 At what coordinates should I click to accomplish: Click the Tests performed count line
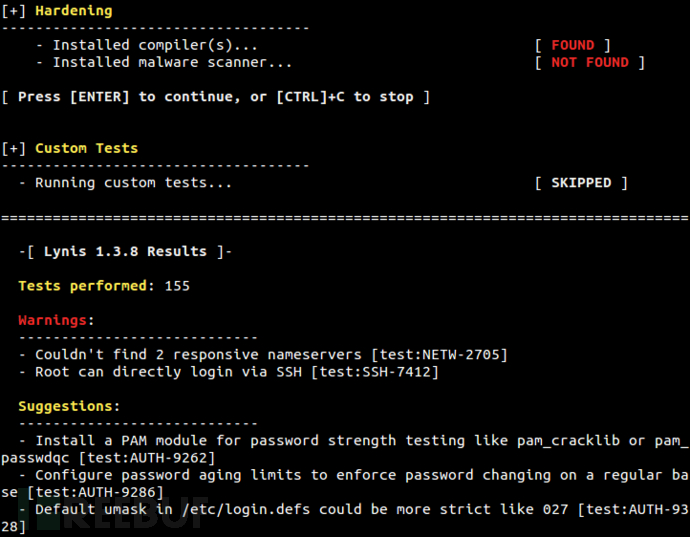104,286
